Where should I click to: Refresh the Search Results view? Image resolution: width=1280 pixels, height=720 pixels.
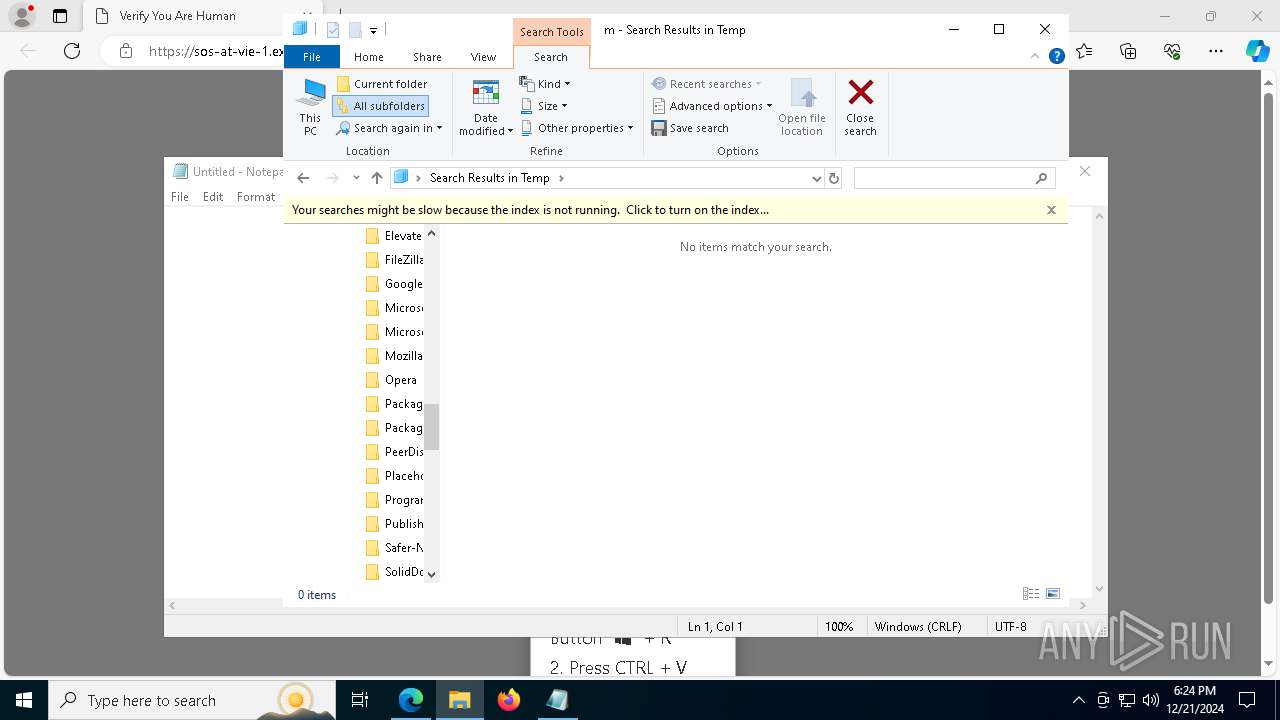834,178
